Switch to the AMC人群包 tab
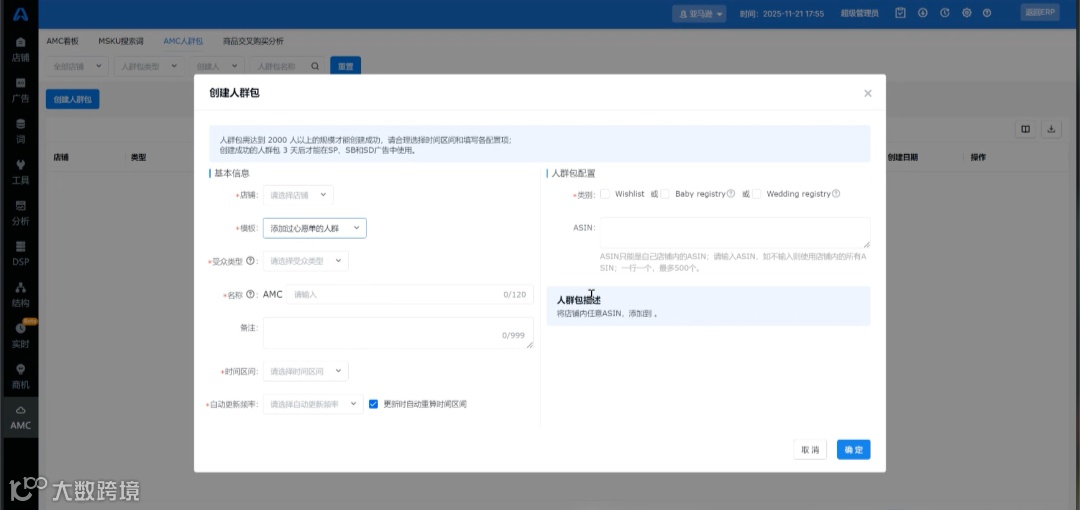The image size is (1080, 510). coord(183,41)
